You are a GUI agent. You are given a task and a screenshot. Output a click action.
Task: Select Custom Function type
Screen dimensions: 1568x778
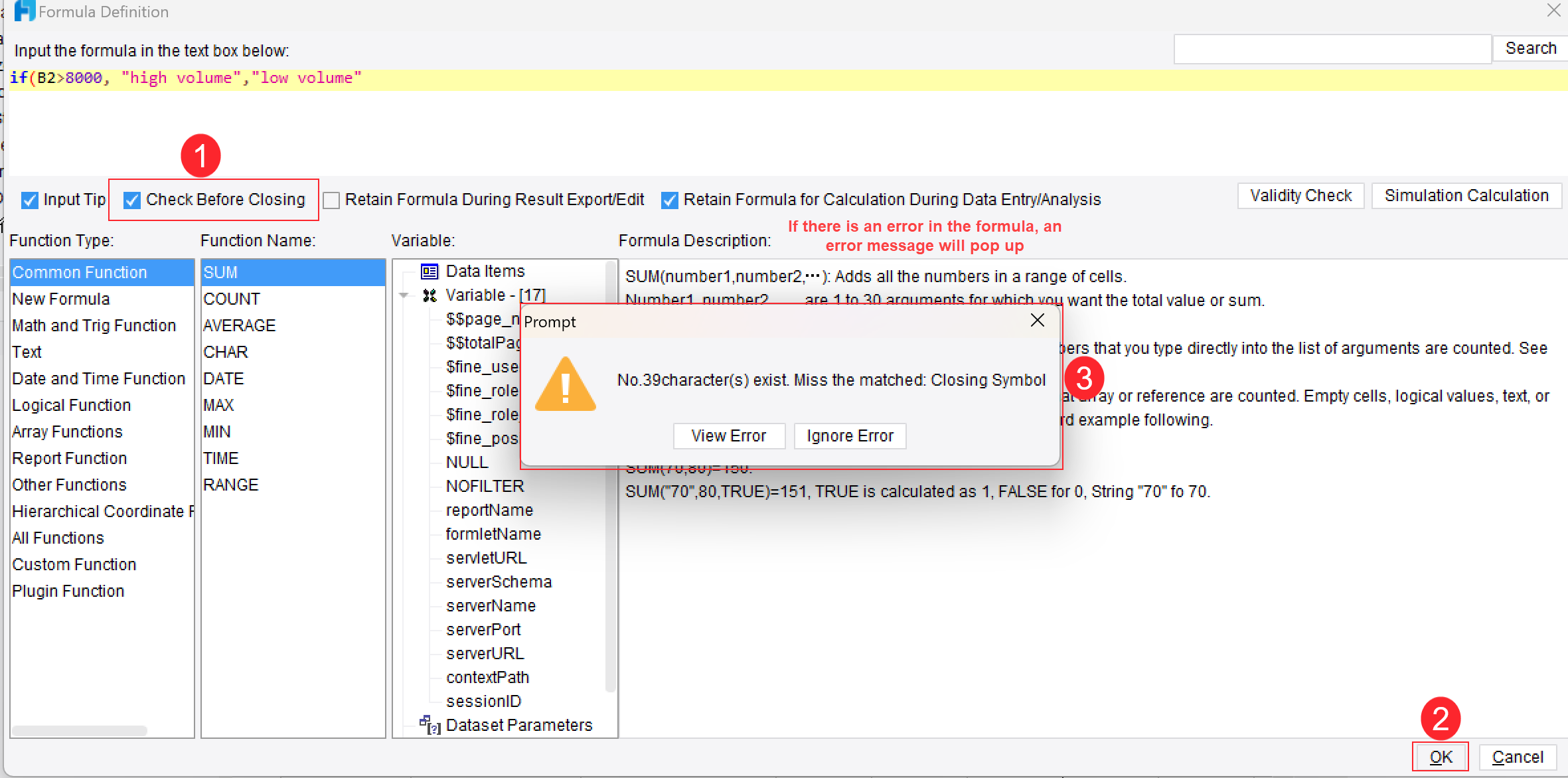click(102, 565)
